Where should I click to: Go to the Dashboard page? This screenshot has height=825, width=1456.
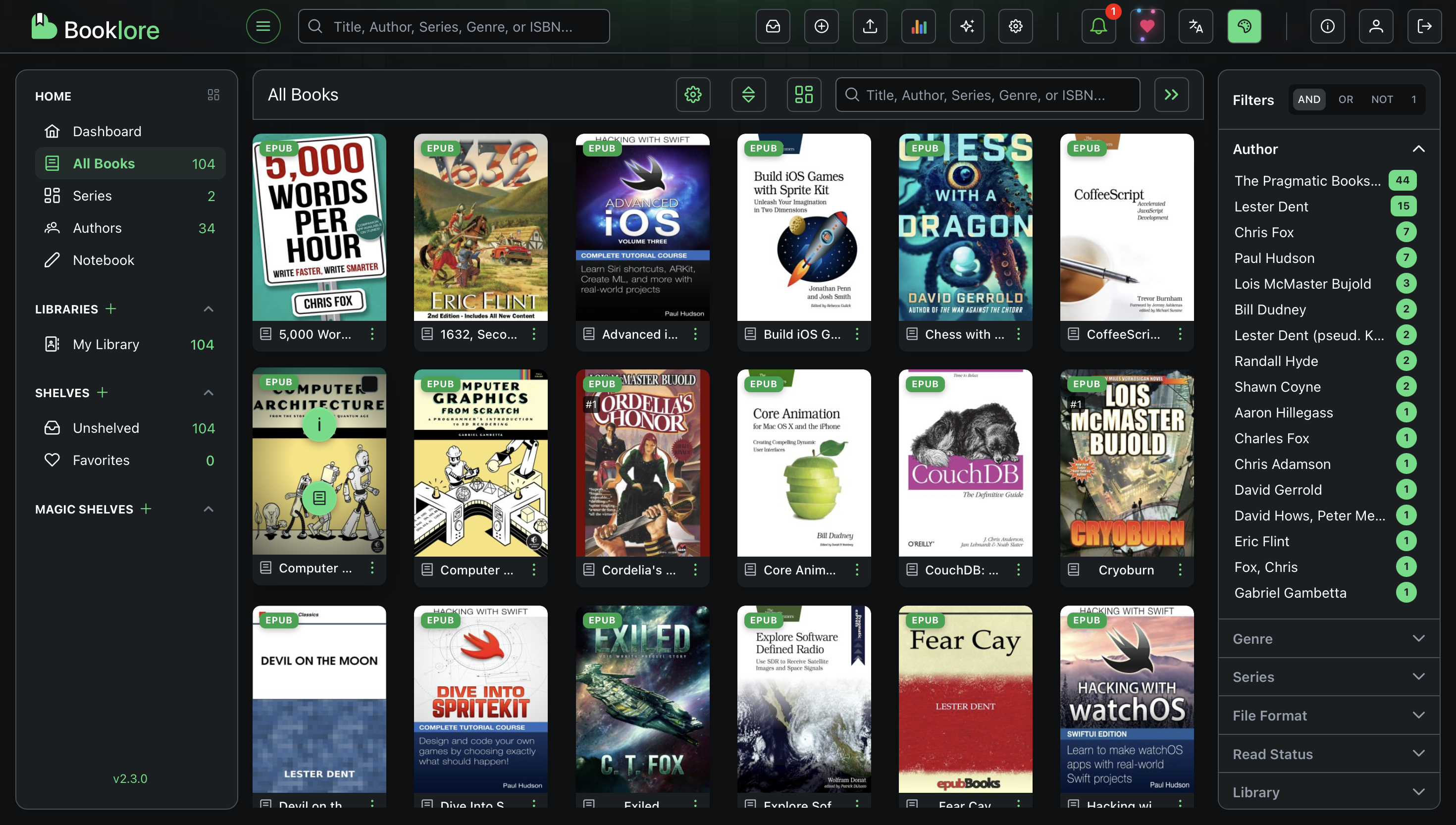pyautogui.click(x=130, y=131)
